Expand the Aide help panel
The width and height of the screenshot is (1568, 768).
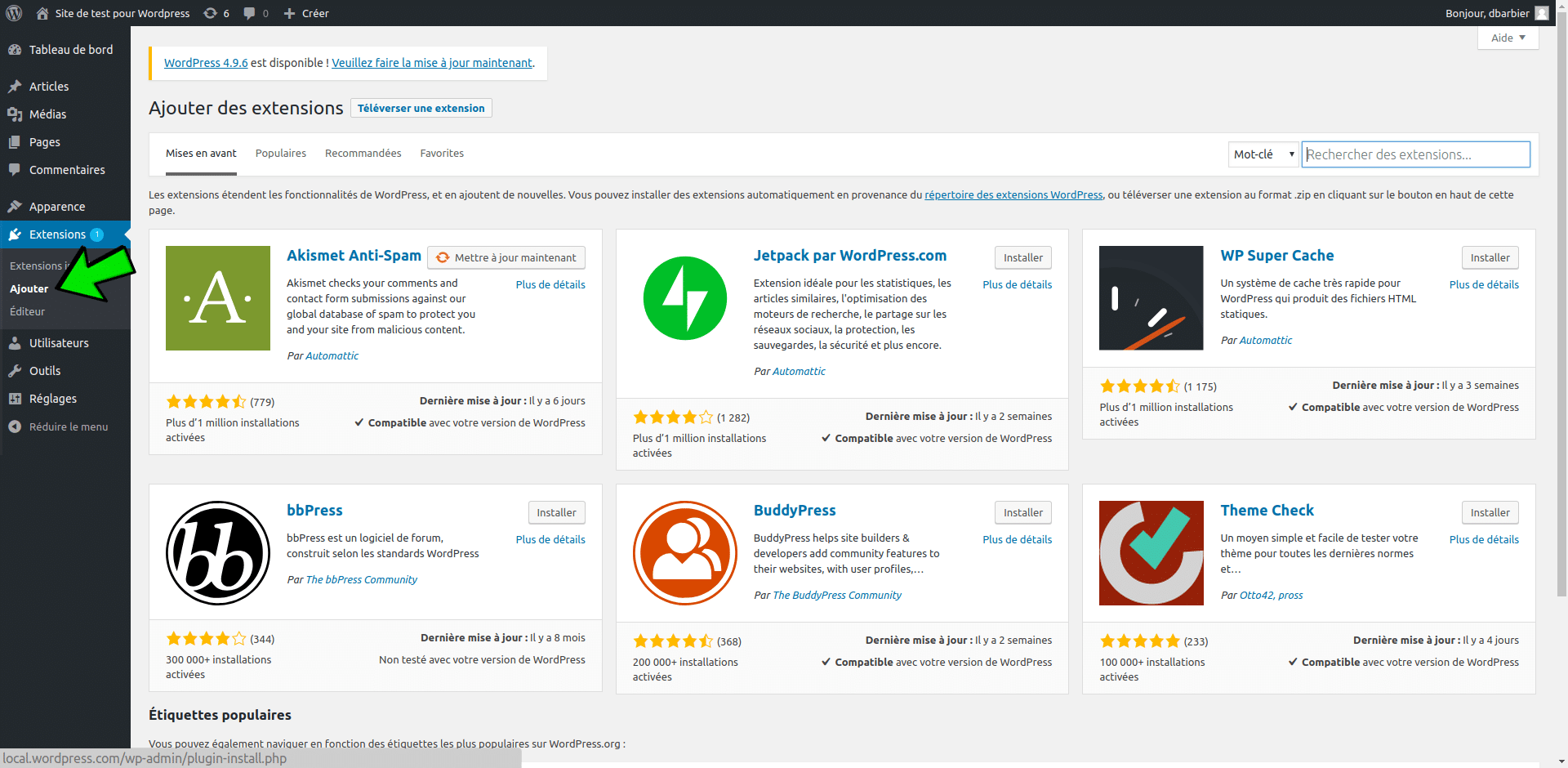[1508, 38]
